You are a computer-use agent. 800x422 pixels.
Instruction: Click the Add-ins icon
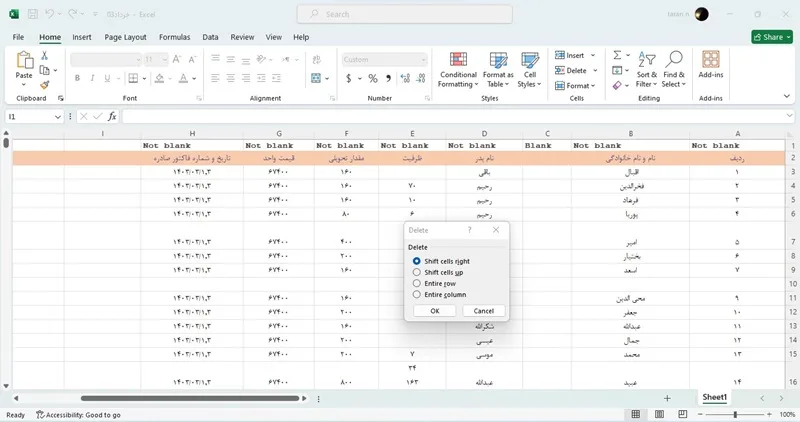[711, 59]
